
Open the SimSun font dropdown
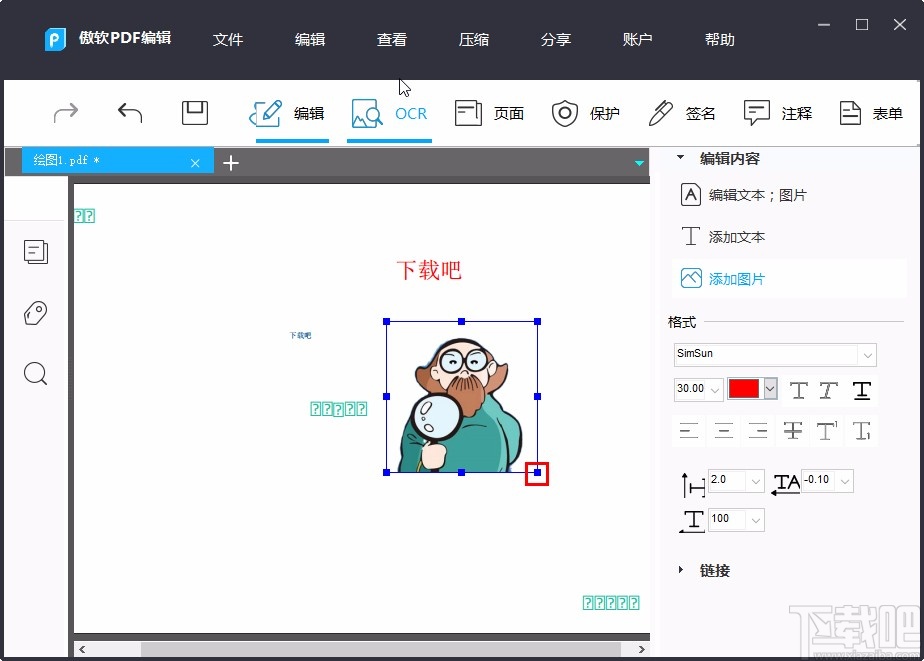[x=866, y=355]
